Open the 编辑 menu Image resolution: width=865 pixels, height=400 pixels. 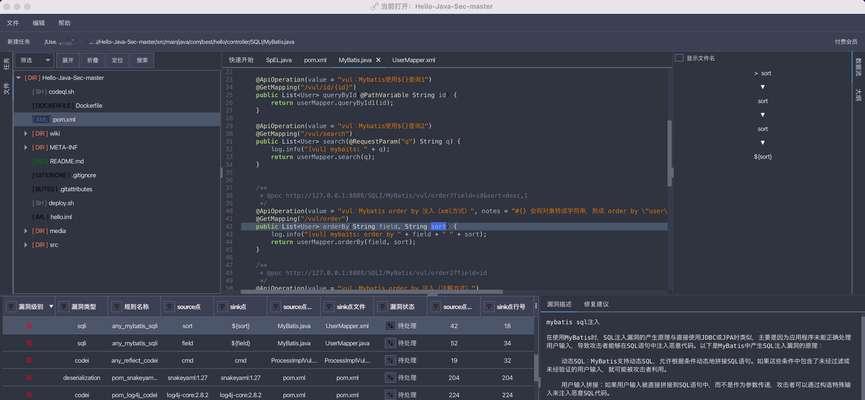tap(39, 23)
